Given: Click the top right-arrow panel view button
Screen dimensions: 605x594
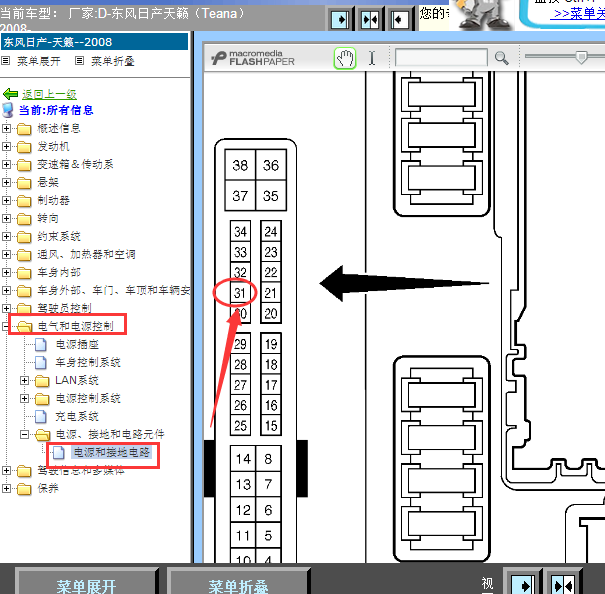Looking at the screenshot, I should (340, 19).
